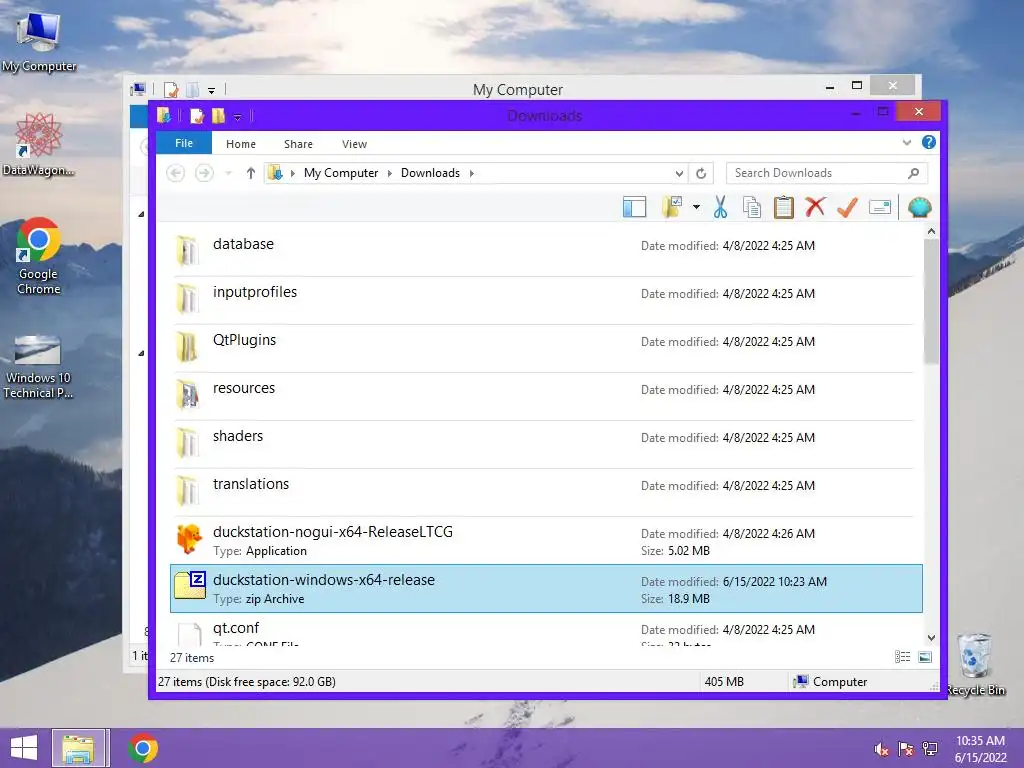Click the zip archive file icon

click(190, 585)
